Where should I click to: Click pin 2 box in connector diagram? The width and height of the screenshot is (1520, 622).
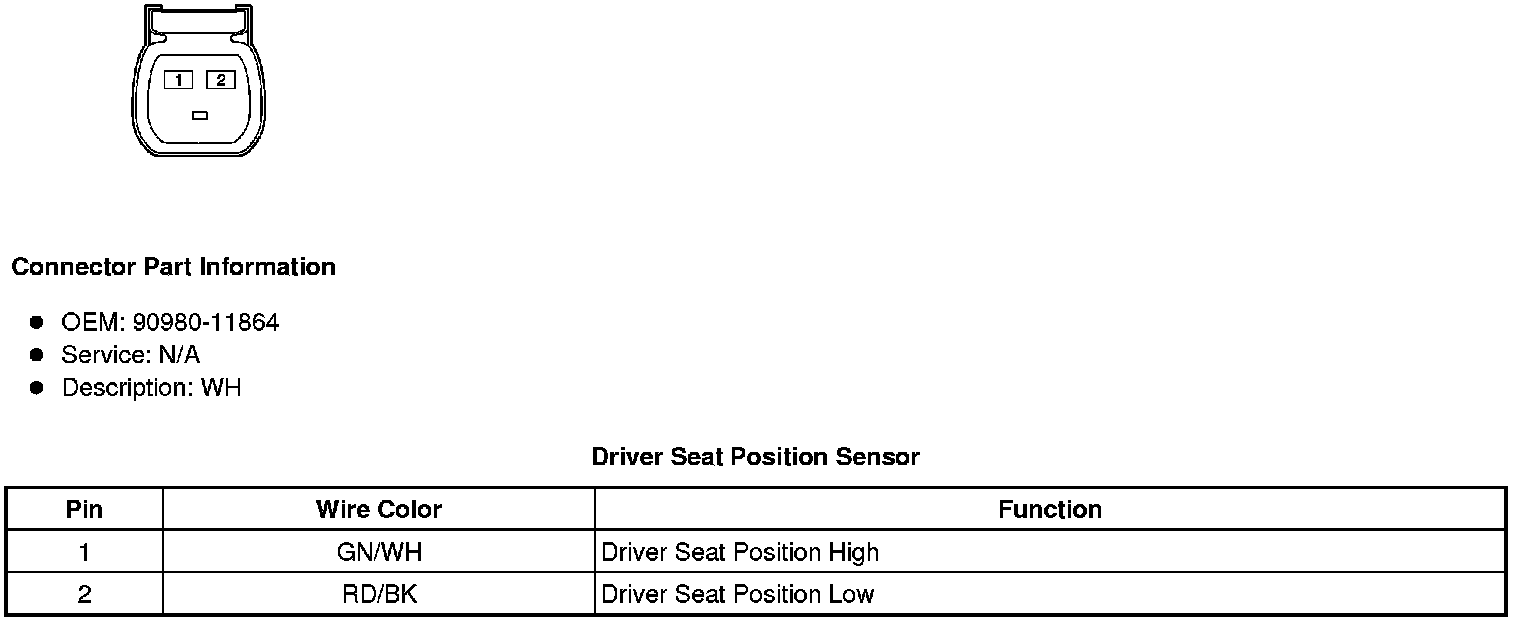click(220, 80)
